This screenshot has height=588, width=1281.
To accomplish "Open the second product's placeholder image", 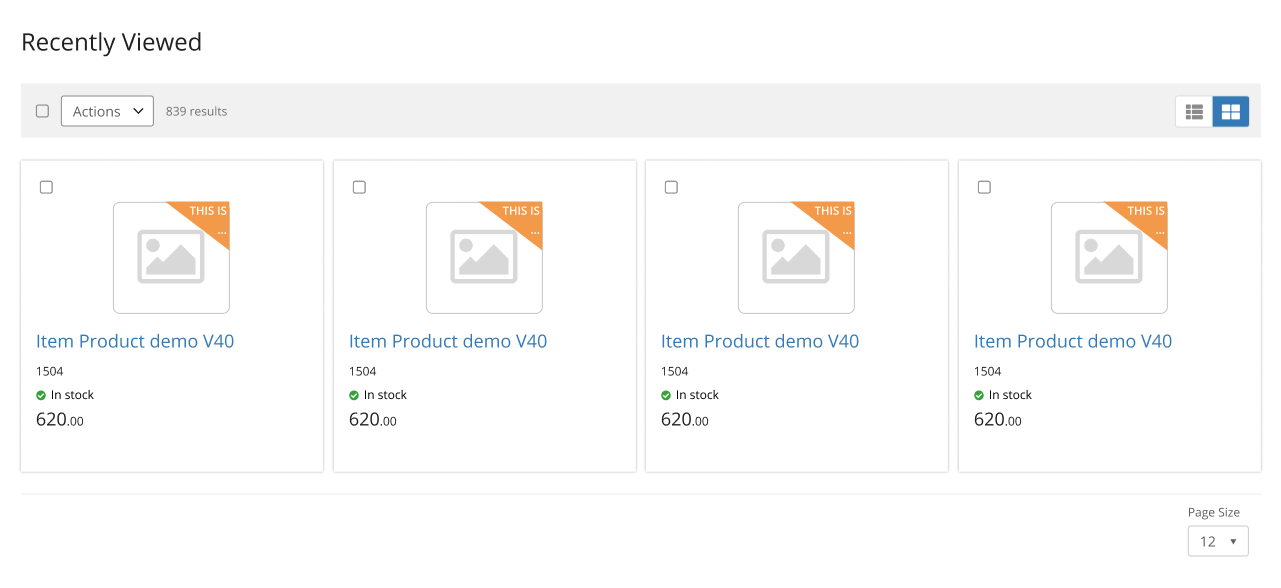I will [x=484, y=258].
